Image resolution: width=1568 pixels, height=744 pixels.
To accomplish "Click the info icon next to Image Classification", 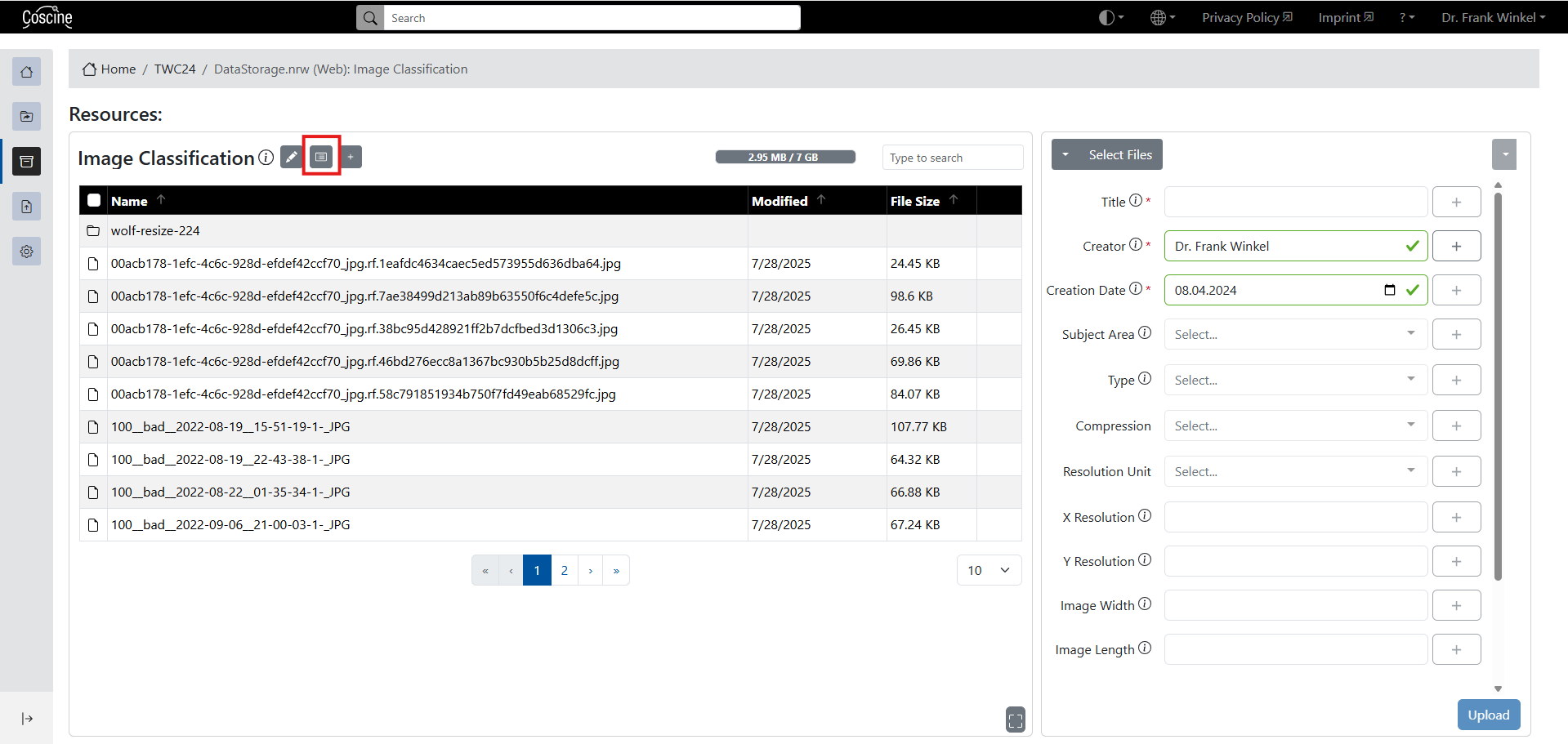I will click(266, 158).
